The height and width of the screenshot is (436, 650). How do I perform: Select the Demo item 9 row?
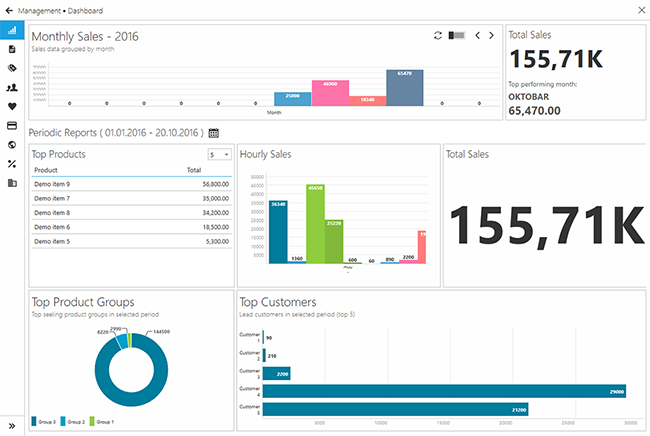(x=131, y=184)
